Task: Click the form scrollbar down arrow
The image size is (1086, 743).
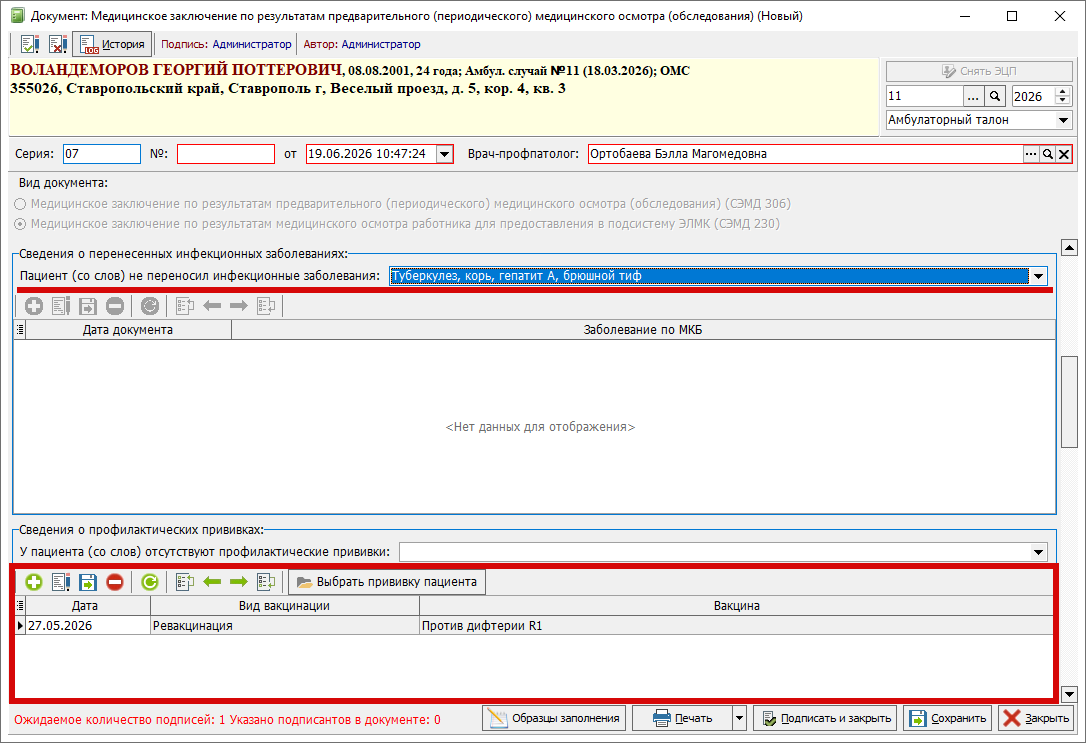Action: click(1069, 694)
